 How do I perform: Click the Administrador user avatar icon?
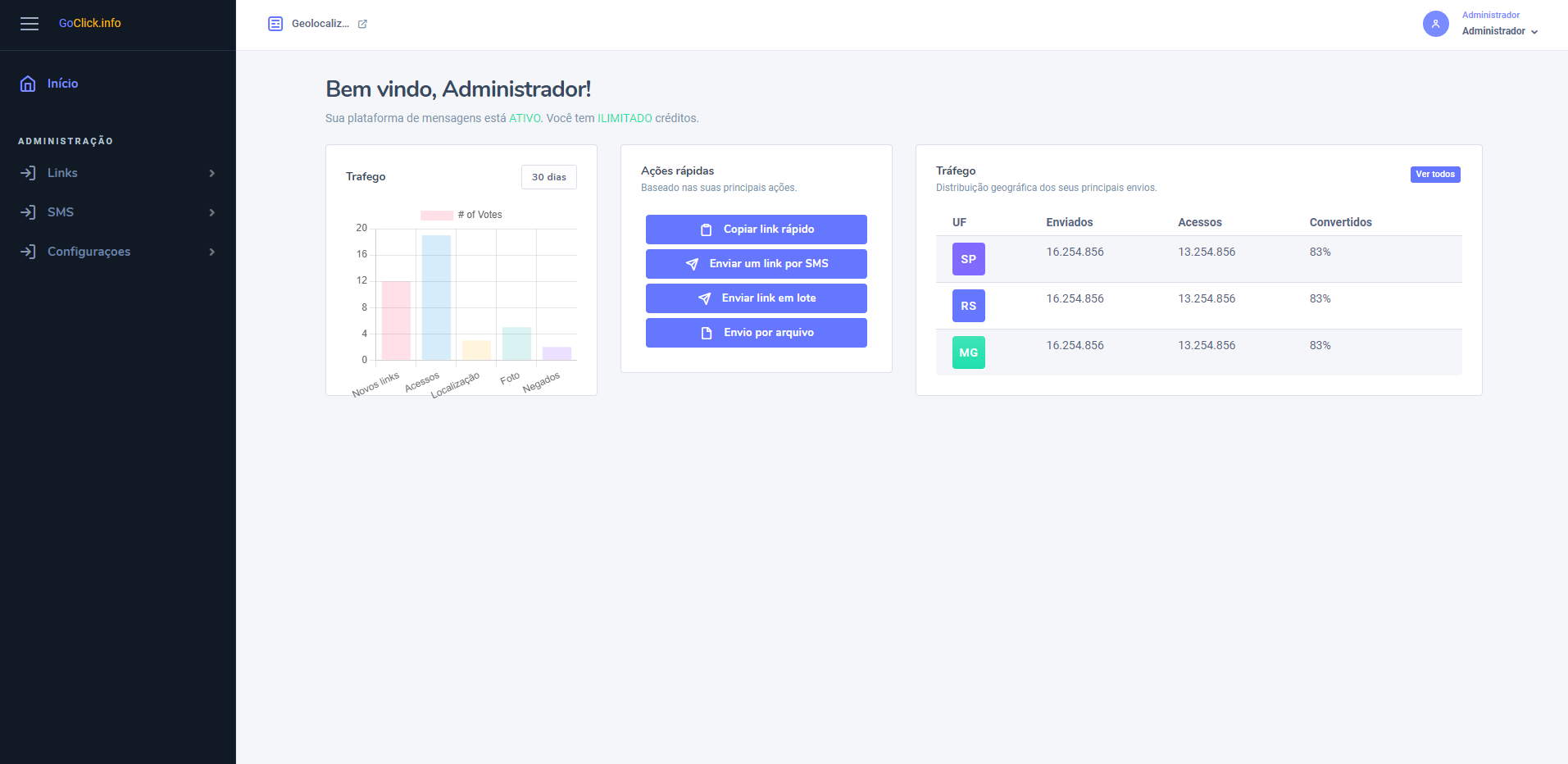(x=1435, y=24)
